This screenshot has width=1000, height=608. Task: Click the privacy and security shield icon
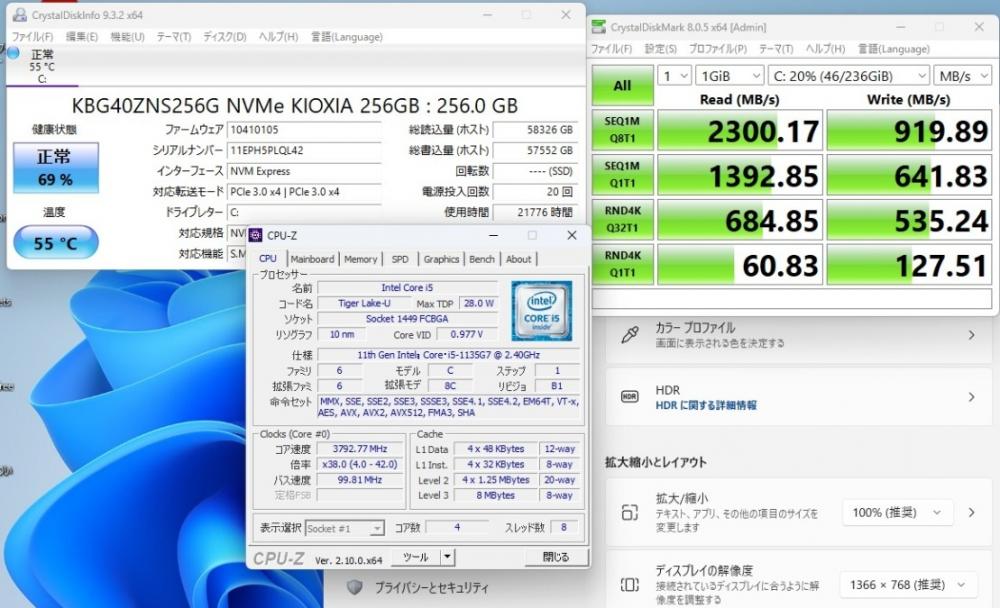[355, 587]
